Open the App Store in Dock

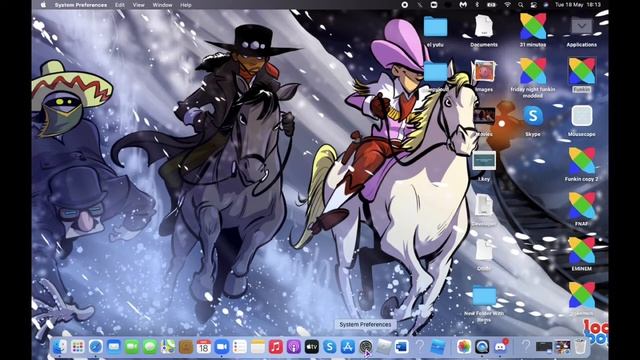point(347,347)
